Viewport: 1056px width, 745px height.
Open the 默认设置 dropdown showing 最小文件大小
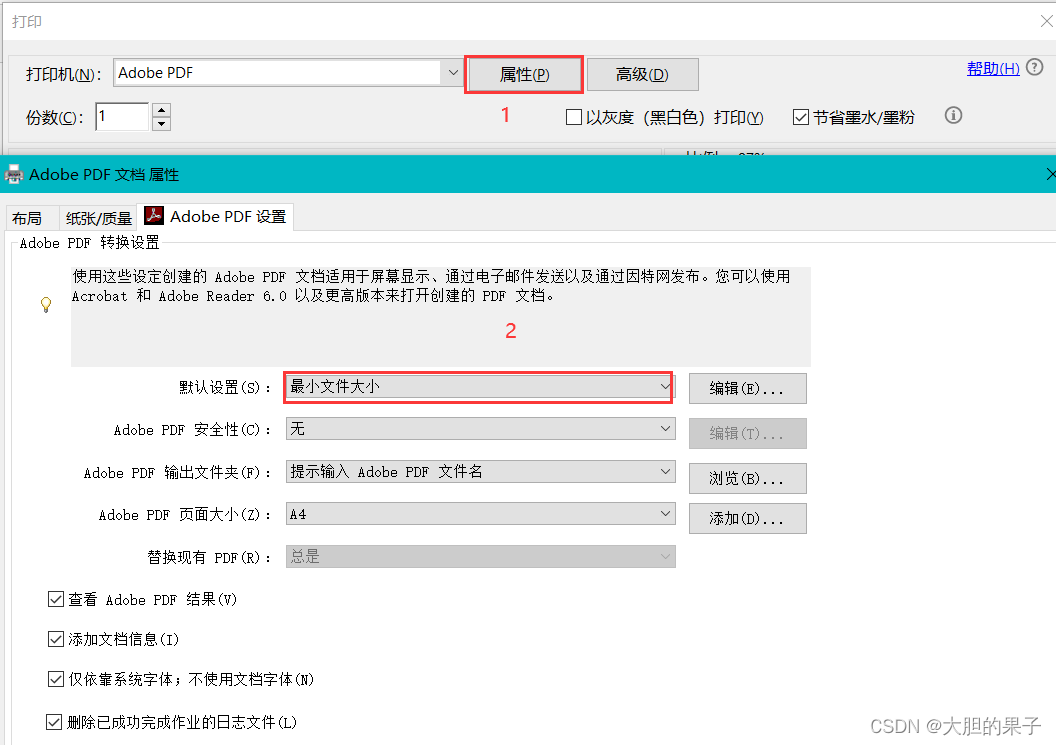(x=479, y=387)
